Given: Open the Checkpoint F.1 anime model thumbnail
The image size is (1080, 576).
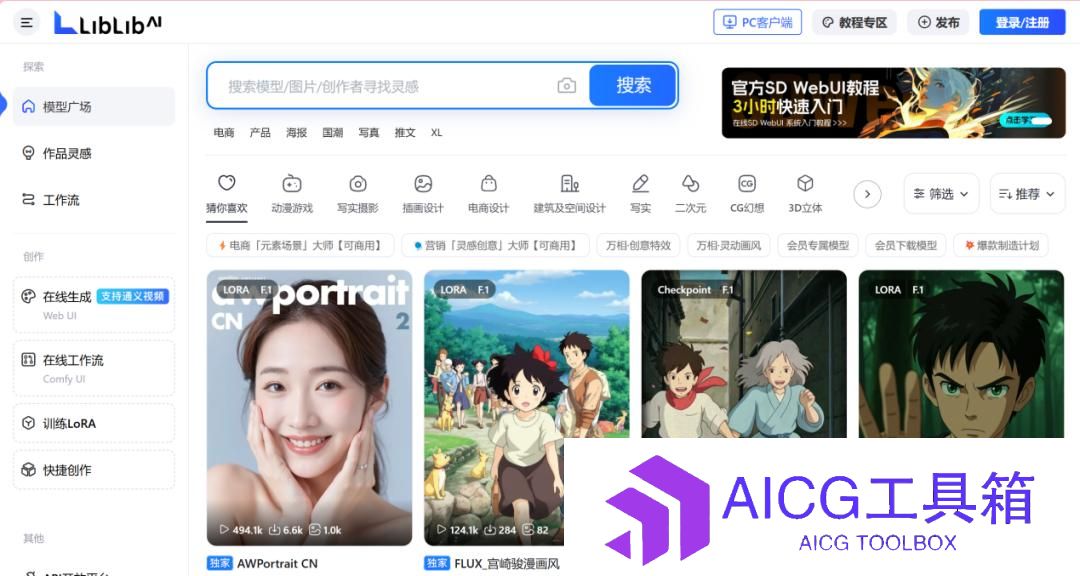Looking at the screenshot, I should coord(744,353).
